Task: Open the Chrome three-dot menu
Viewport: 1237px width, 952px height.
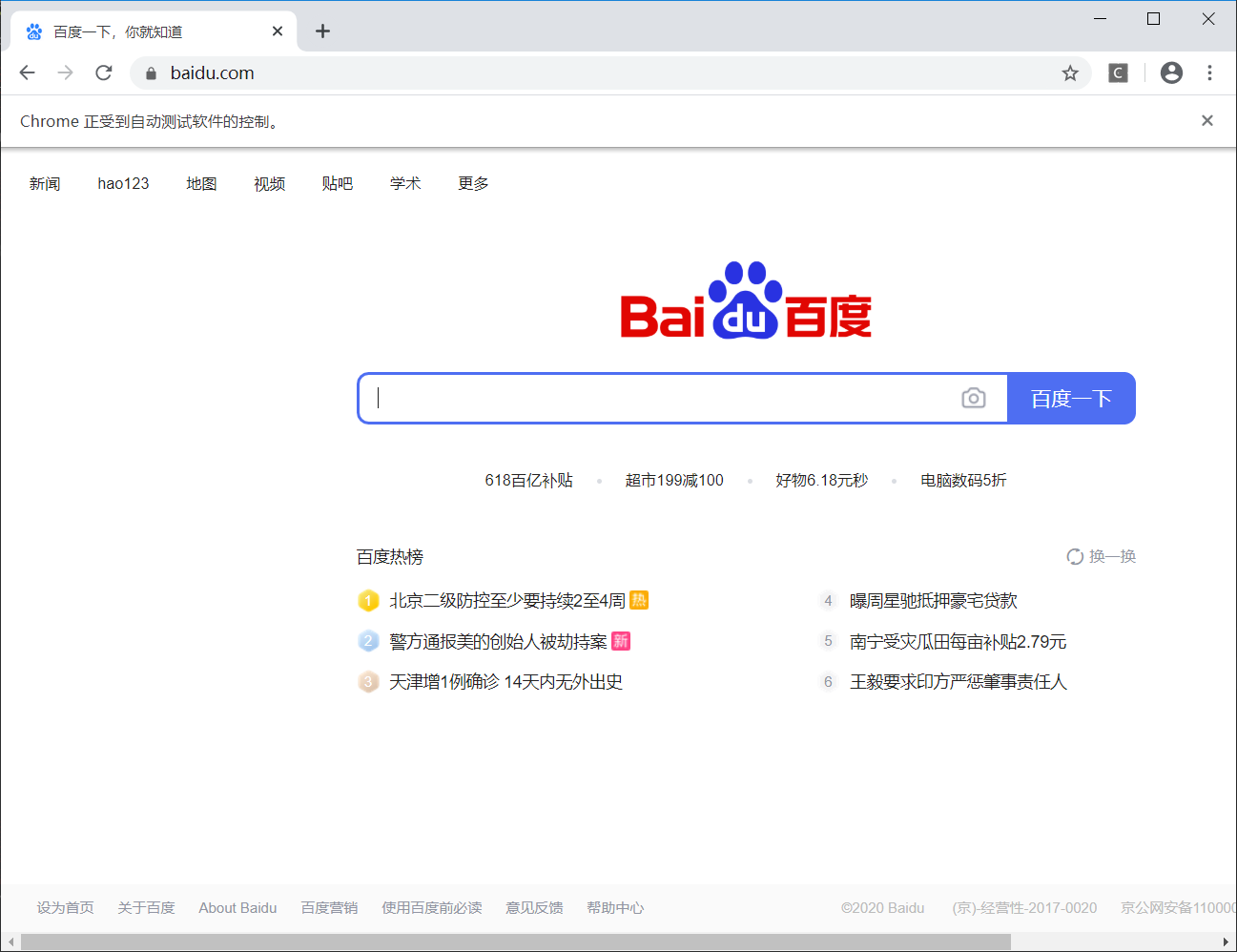Action: [x=1209, y=72]
